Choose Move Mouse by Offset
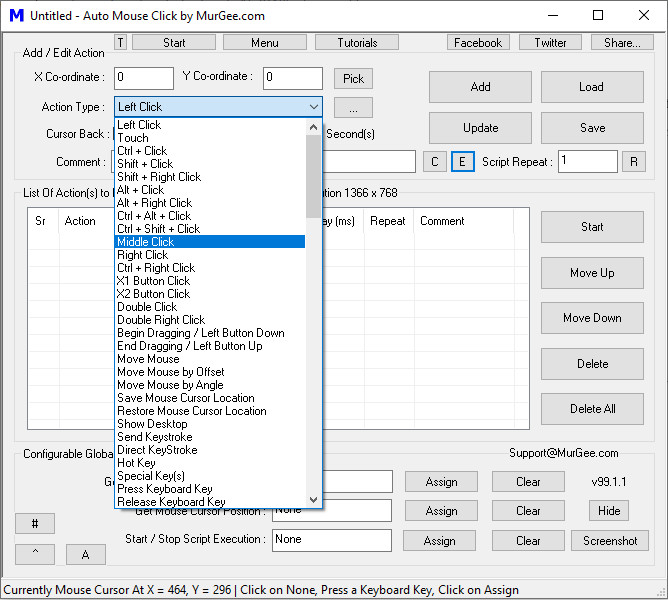The image size is (668, 600). [210, 372]
